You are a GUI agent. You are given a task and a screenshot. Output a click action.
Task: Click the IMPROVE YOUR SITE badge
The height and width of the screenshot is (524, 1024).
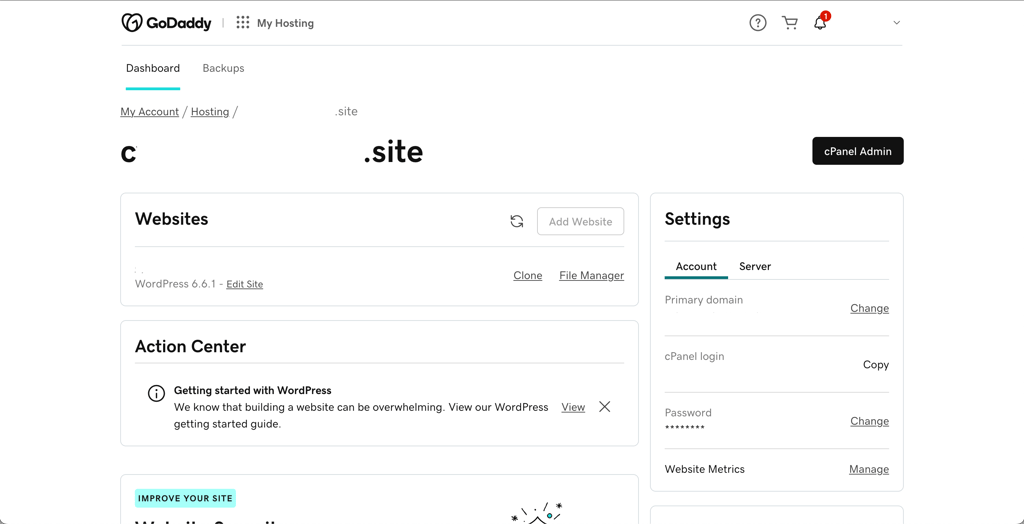tap(185, 499)
